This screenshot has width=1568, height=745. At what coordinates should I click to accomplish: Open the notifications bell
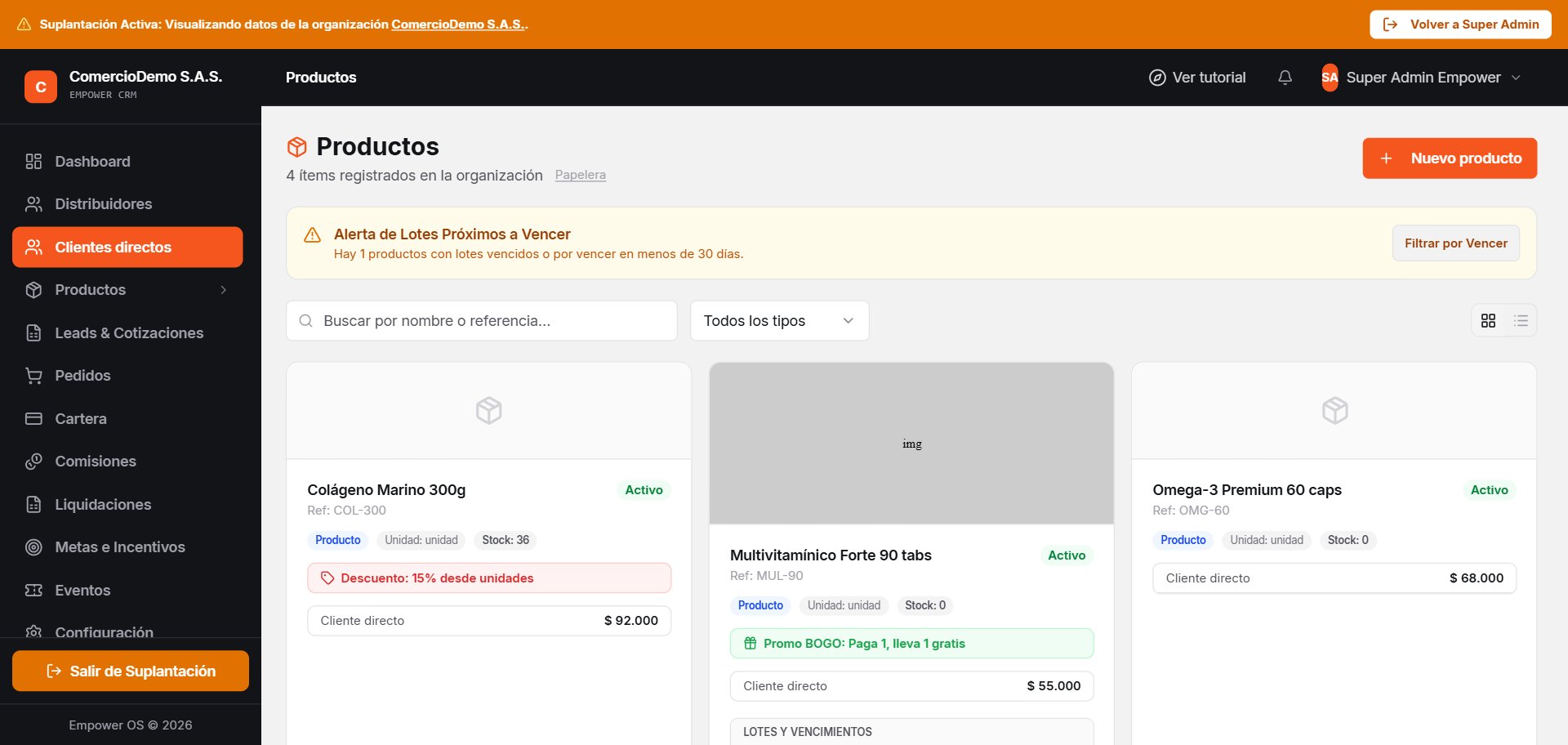(x=1285, y=78)
